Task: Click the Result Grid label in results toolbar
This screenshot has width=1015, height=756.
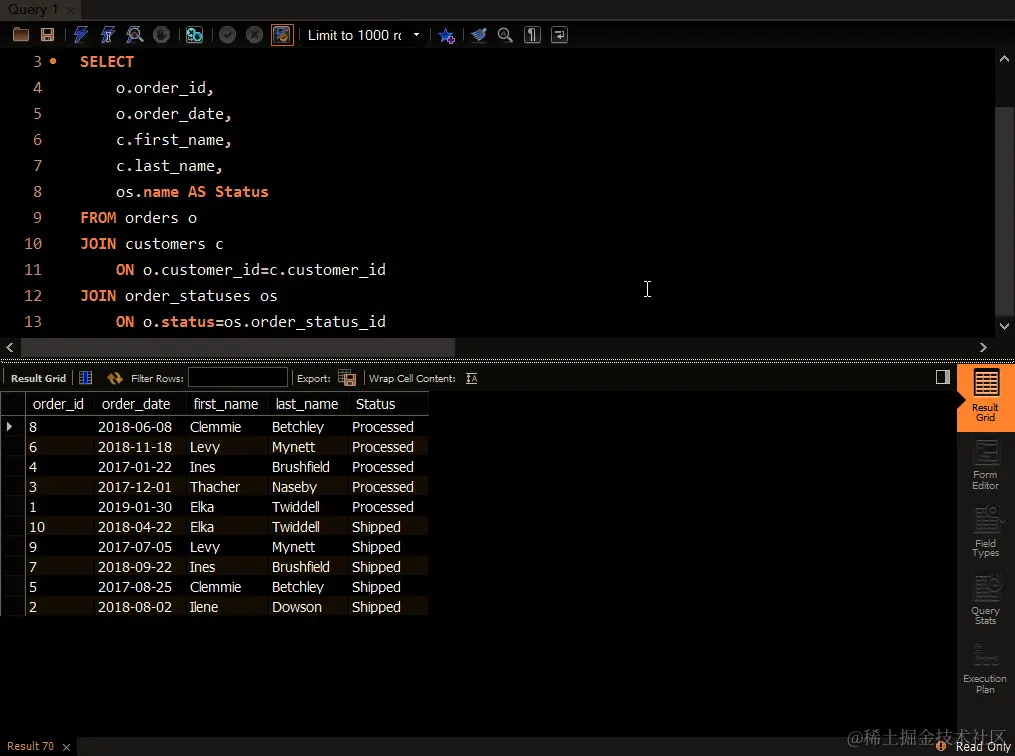Action: click(x=38, y=379)
